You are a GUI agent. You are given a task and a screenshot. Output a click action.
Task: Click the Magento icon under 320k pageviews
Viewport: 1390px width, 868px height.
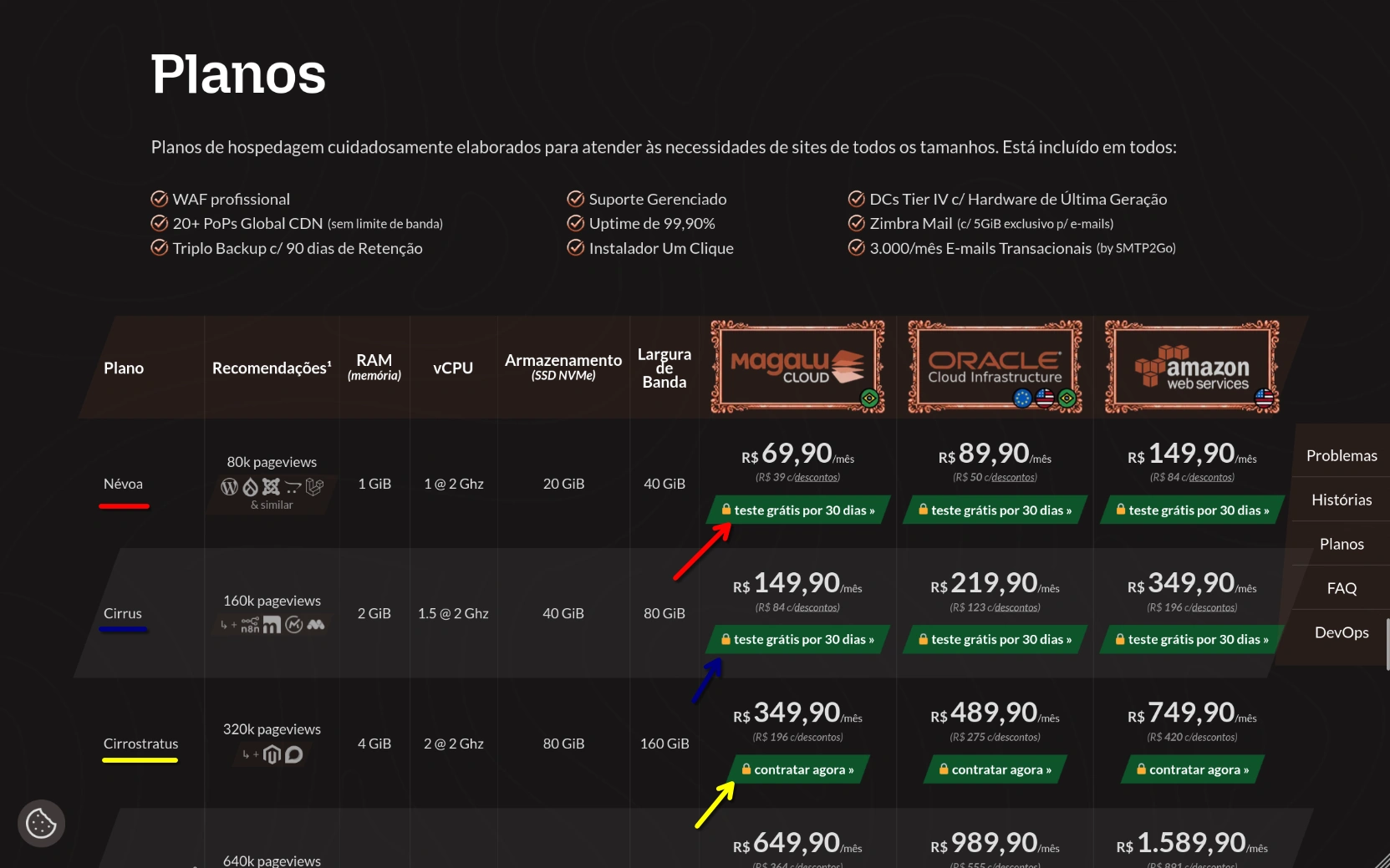click(272, 754)
